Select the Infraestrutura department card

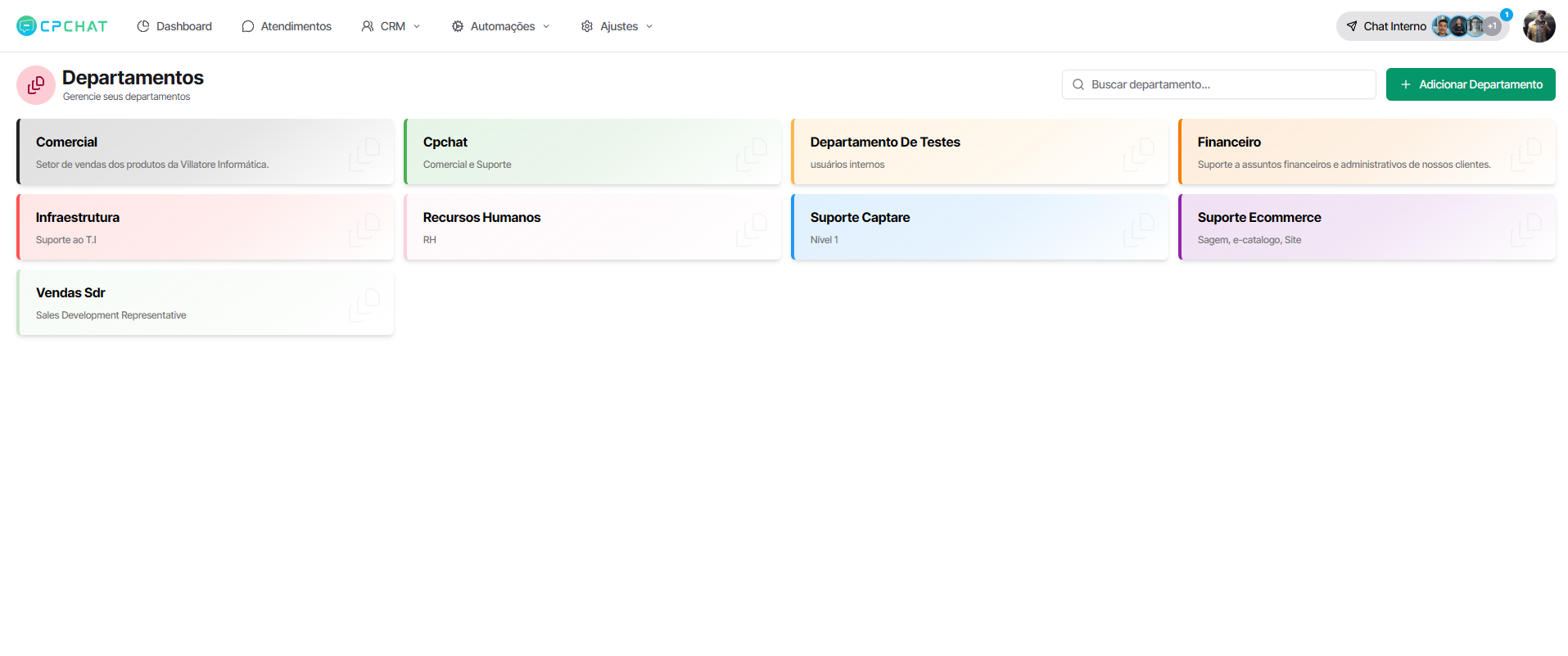205,227
